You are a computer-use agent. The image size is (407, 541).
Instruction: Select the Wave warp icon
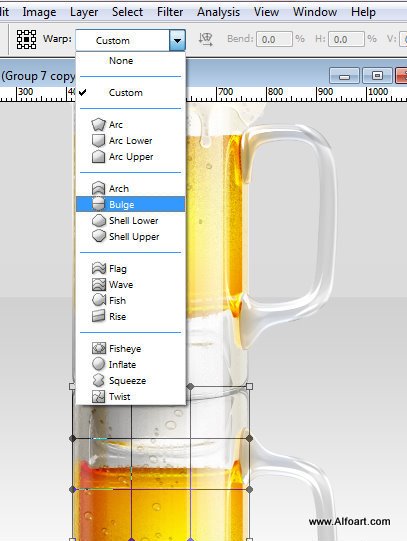[x=99, y=284]
